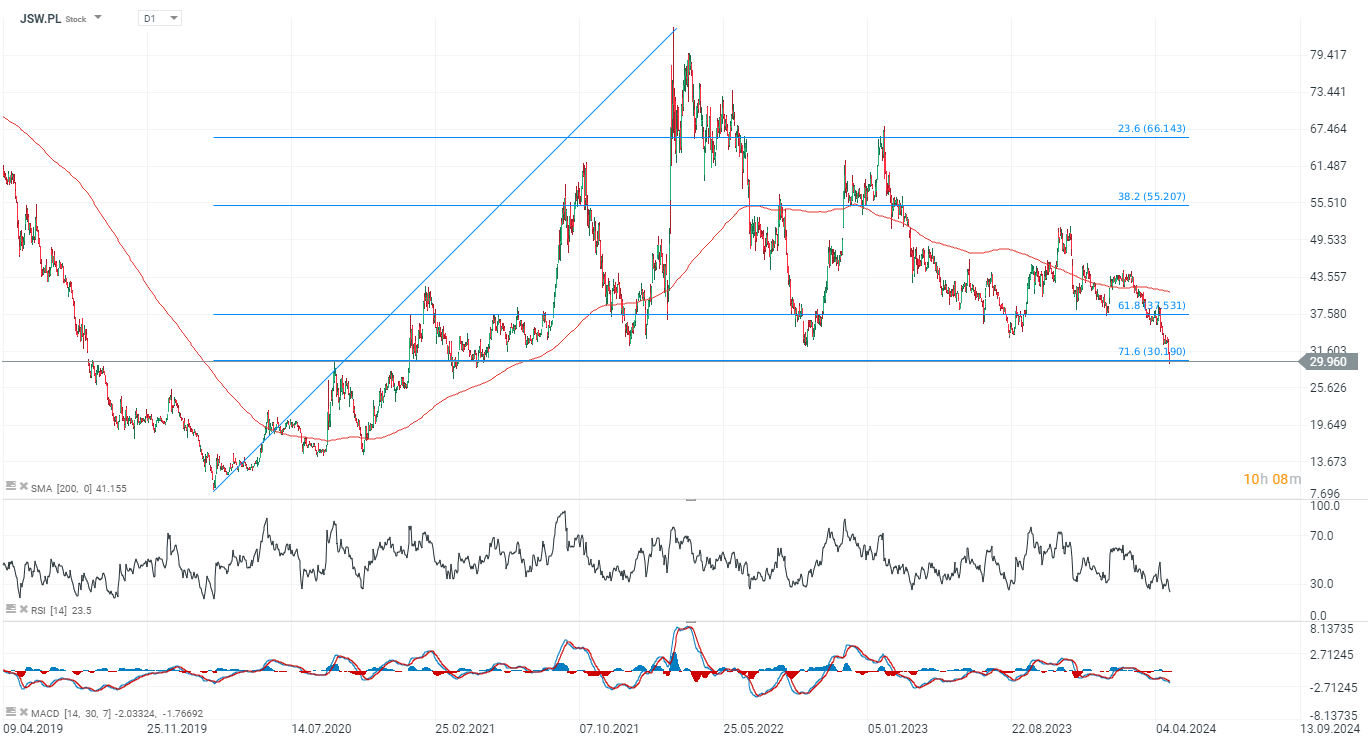Click the 05.01.2023 date on time axis
The image size is (1370, 746).
[x=897, y=731]
